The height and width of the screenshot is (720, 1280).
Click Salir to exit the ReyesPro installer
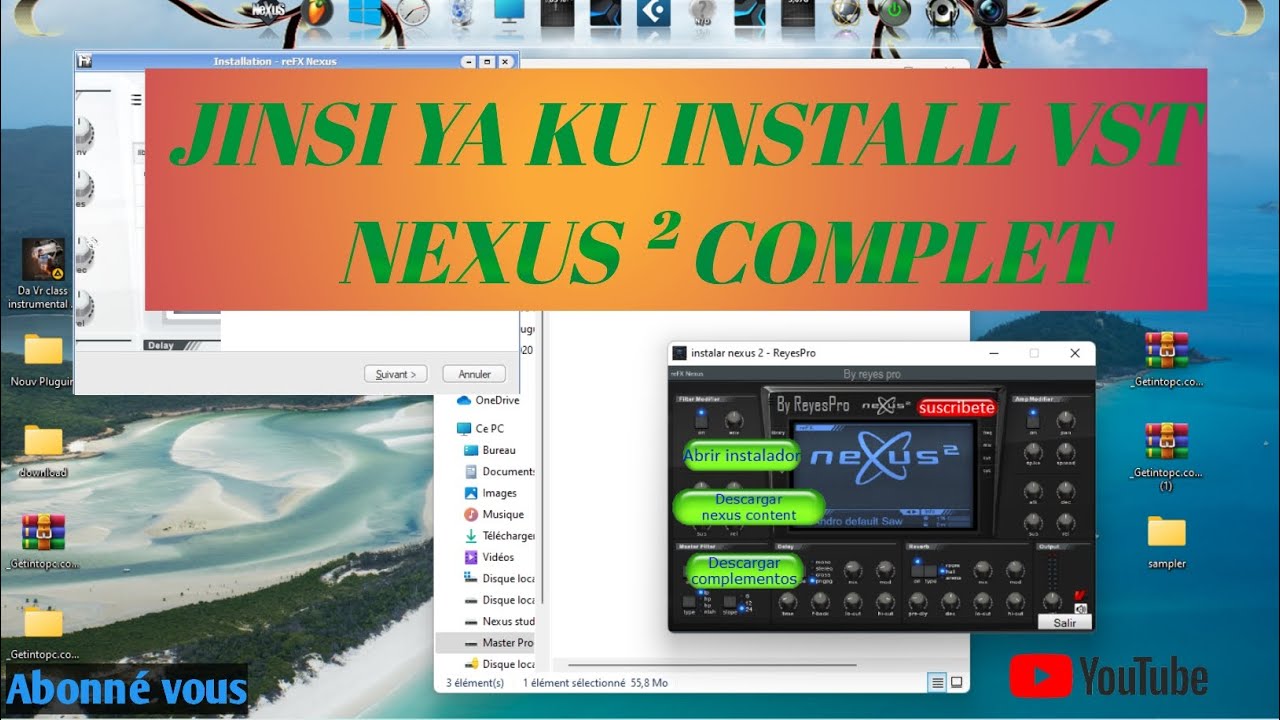pos(1065,622)
